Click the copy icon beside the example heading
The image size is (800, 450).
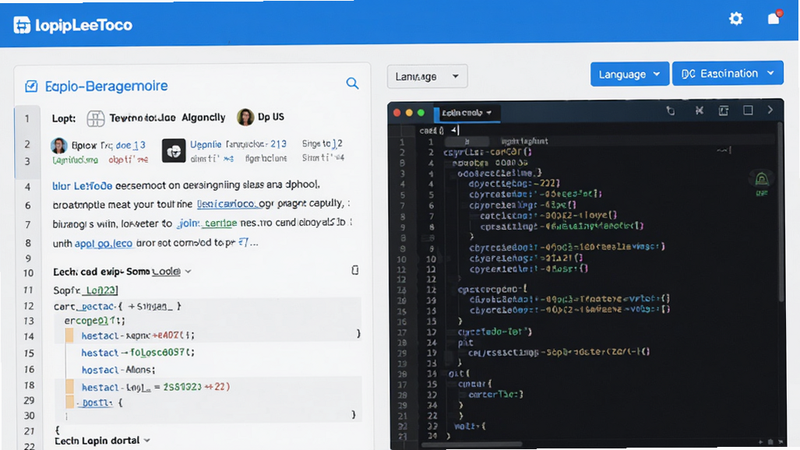click(x=355, y=270)
